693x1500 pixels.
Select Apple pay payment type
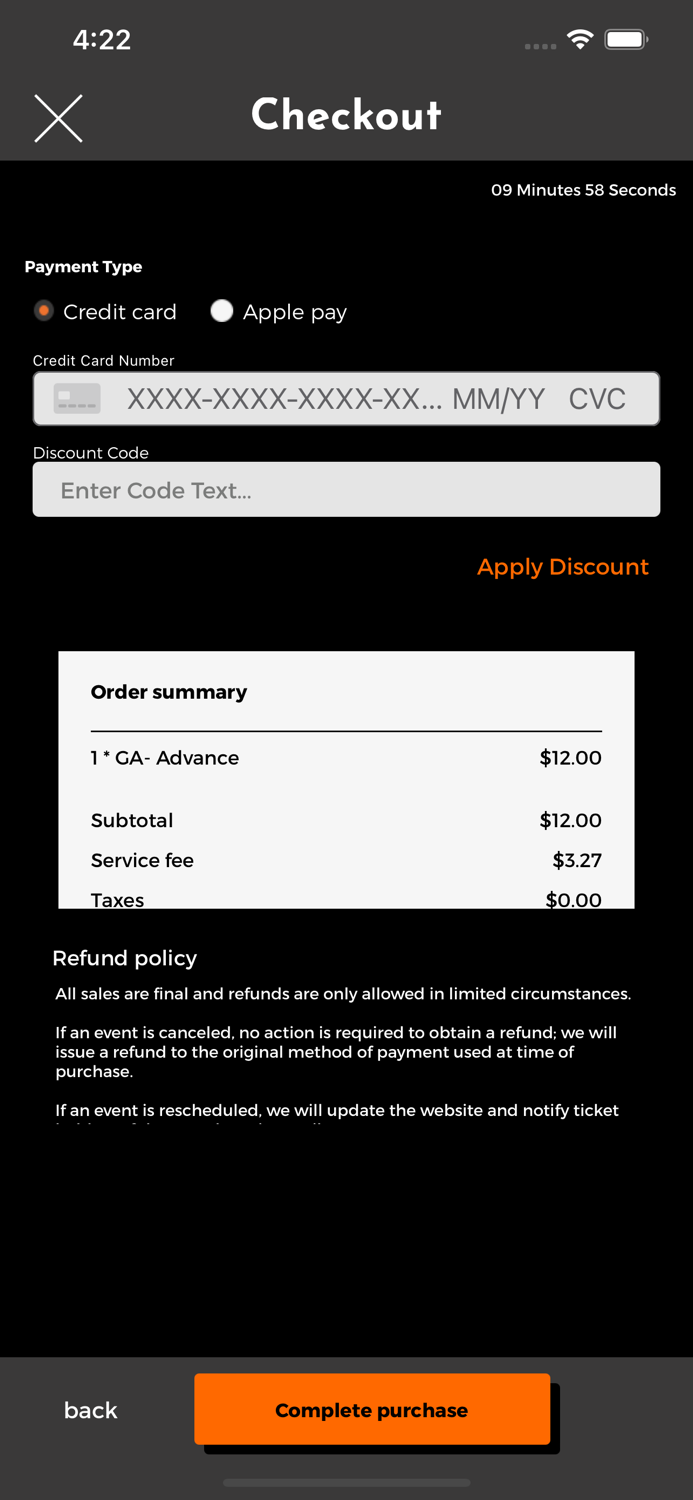coord(222,311)
